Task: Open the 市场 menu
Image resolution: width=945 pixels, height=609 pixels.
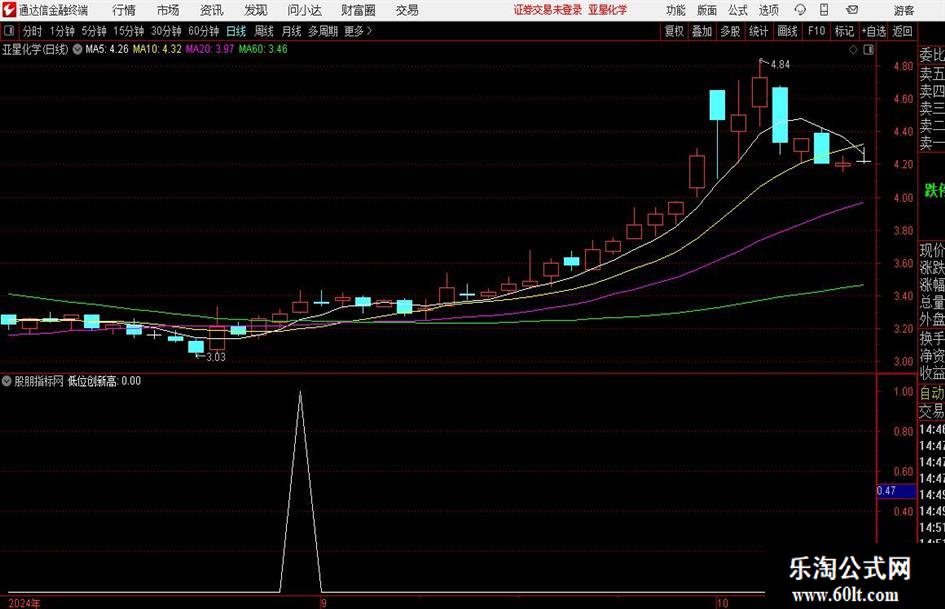Action: click(x=168, y=10)
